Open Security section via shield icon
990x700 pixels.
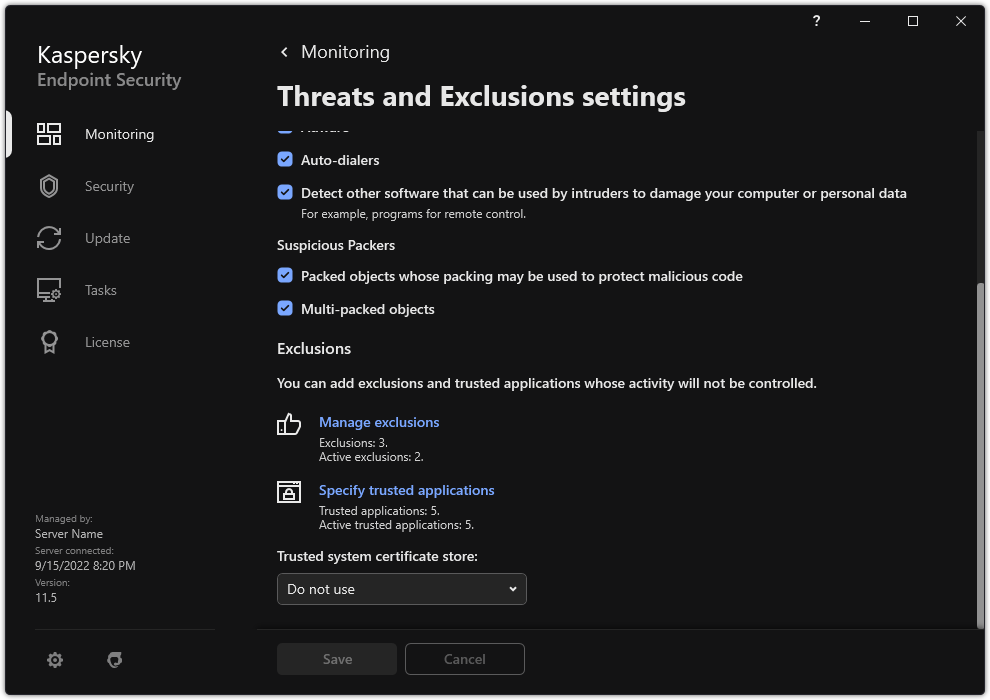coord(49,186)
